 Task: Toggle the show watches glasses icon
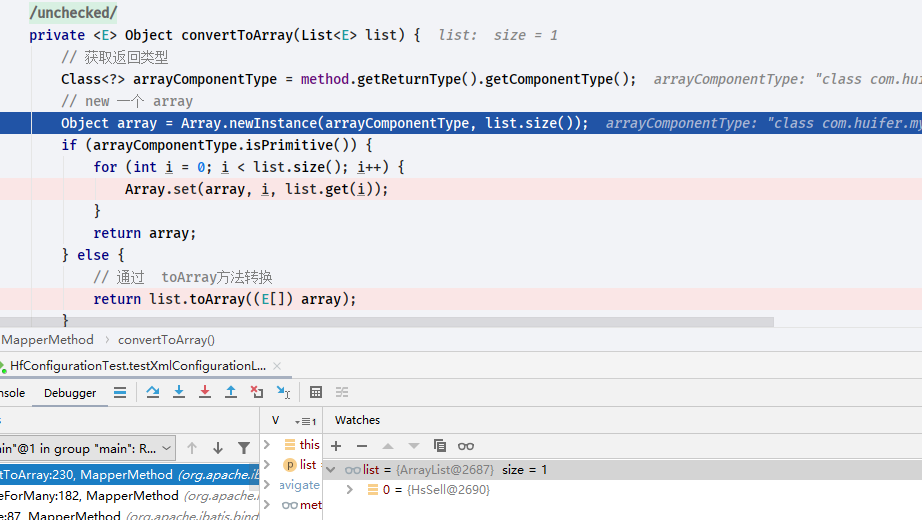point(466,446)
